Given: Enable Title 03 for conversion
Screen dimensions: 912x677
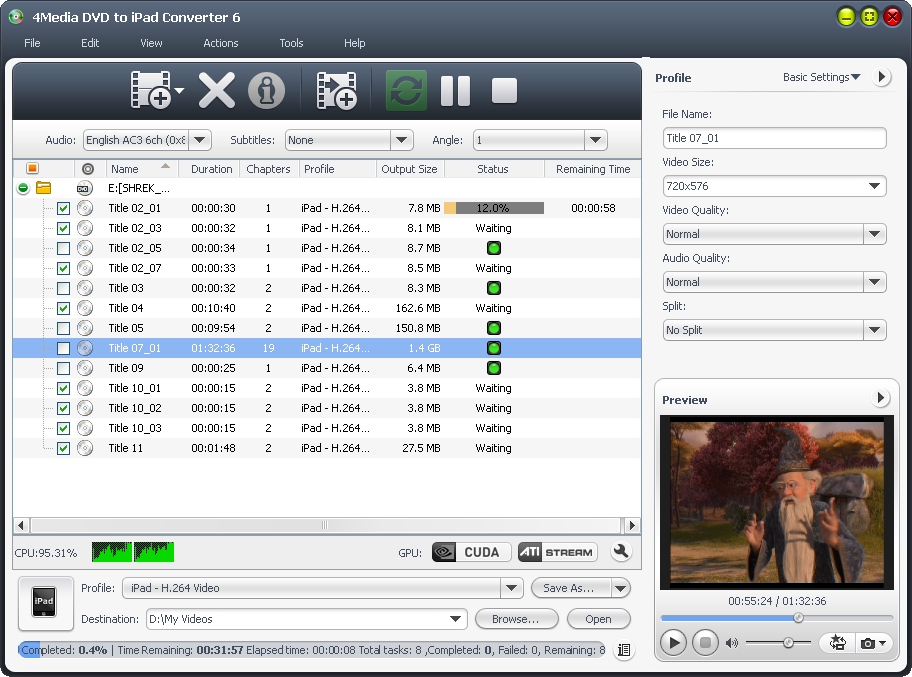Looking at the screenshot, I should 63,288.
